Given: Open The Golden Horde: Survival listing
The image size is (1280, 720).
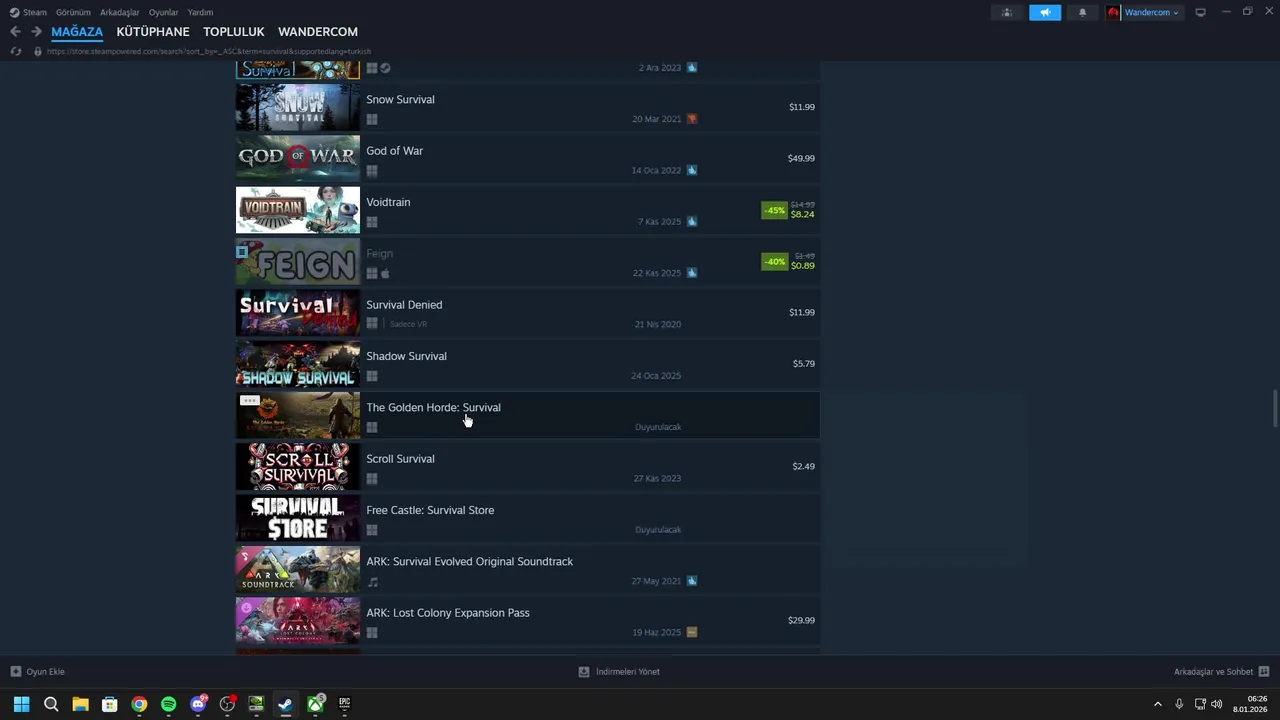Looking at the screenshot, I should [x=528, y=415].
